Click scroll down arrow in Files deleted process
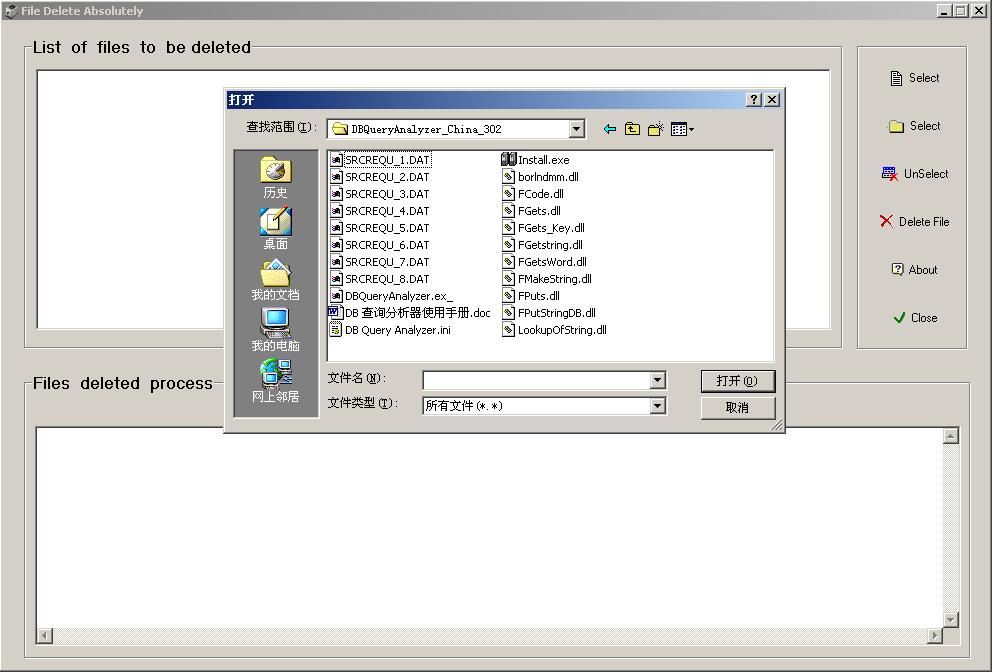Image resolution: width=992 pixels, height=672 pixels. pos(950,619)
